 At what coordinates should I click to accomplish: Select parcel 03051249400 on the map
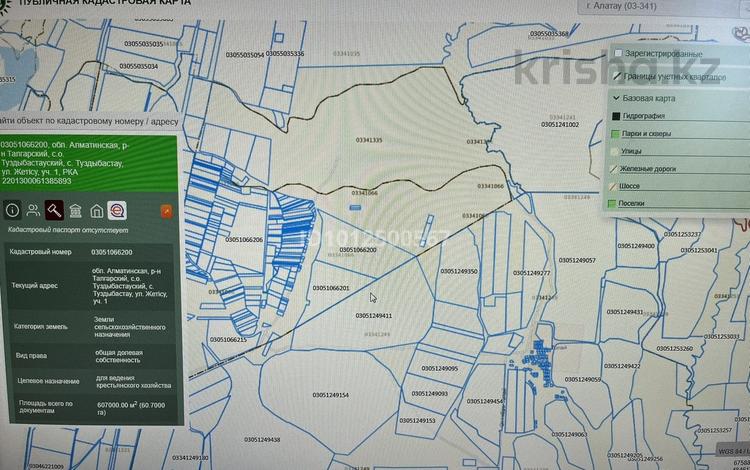[x=636, y=246]
